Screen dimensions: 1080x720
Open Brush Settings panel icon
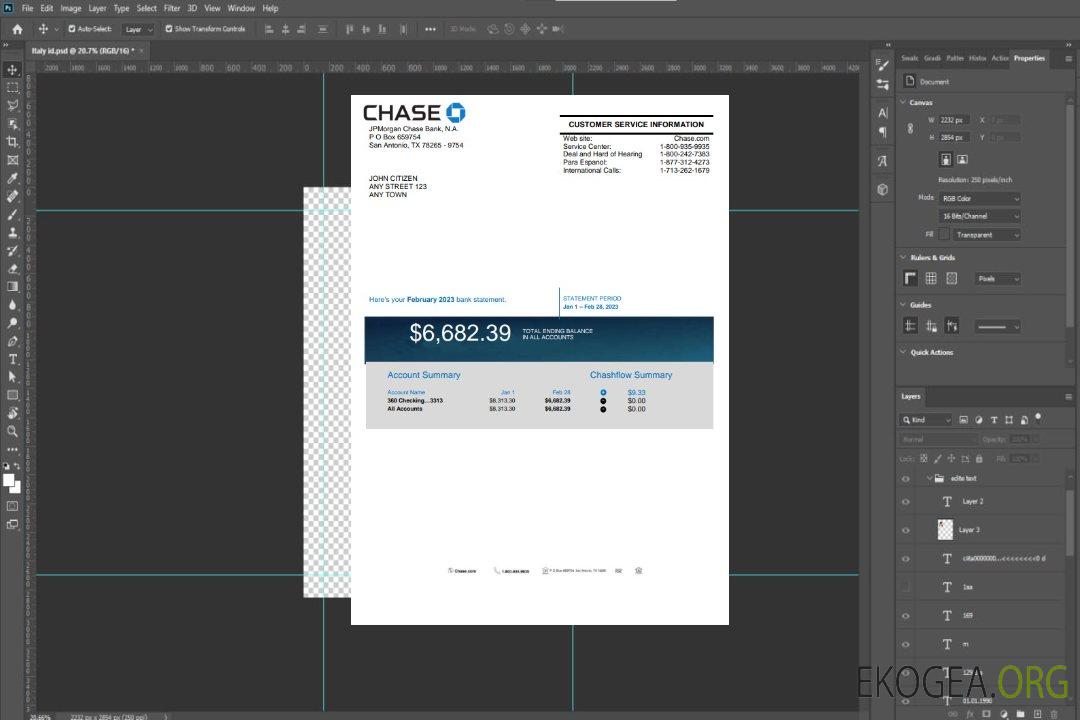point(882,65)
